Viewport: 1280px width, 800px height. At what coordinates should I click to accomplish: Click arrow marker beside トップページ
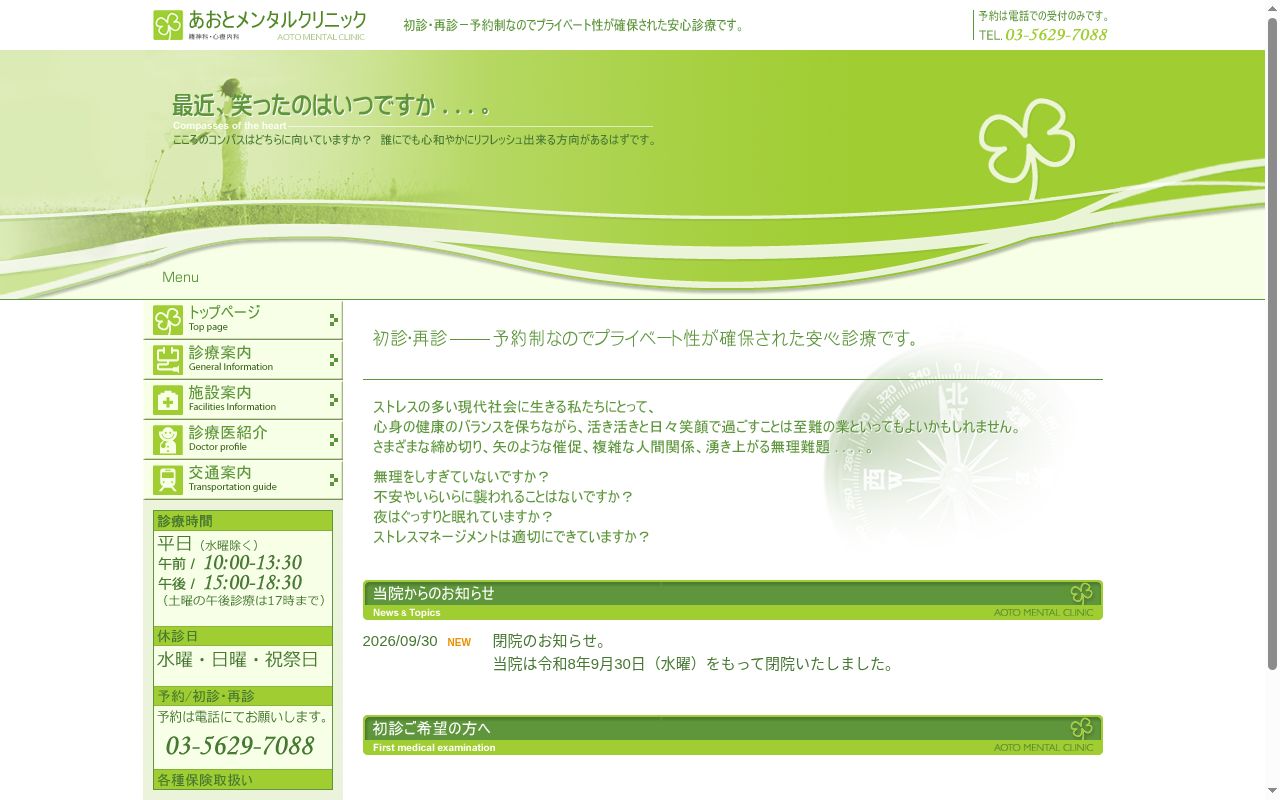point(334,320)
